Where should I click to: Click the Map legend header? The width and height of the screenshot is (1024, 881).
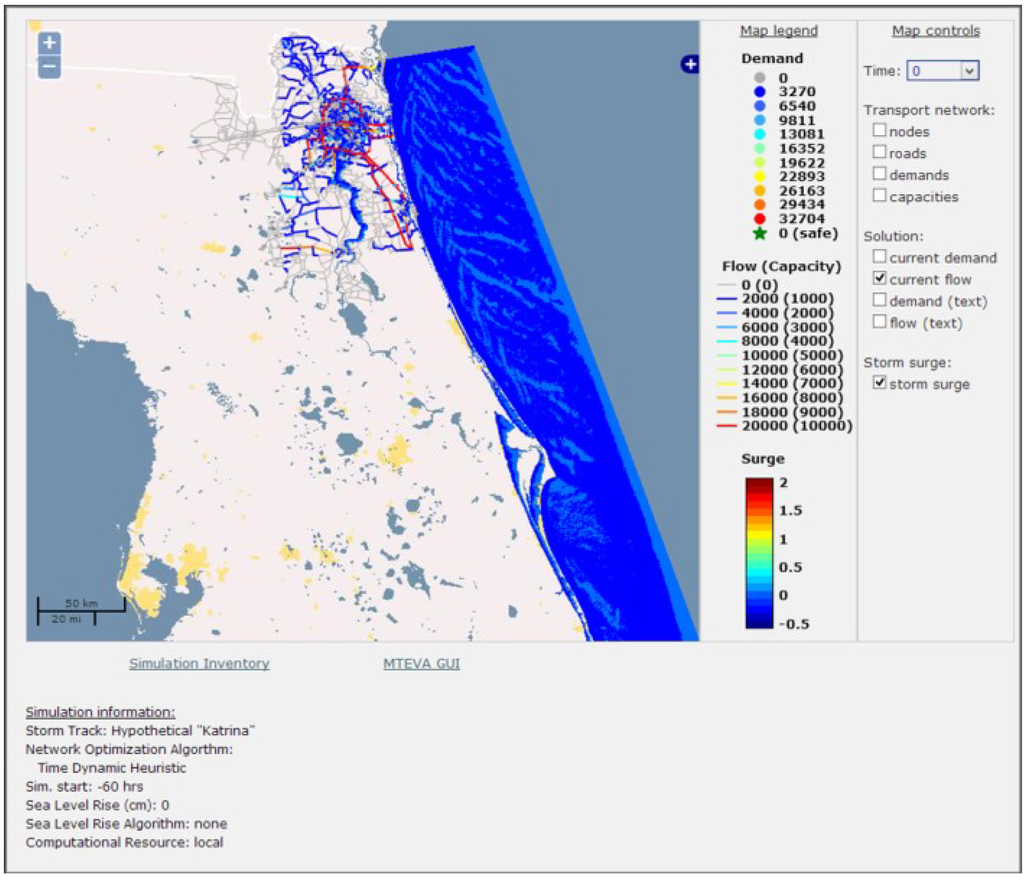(778, 31)
